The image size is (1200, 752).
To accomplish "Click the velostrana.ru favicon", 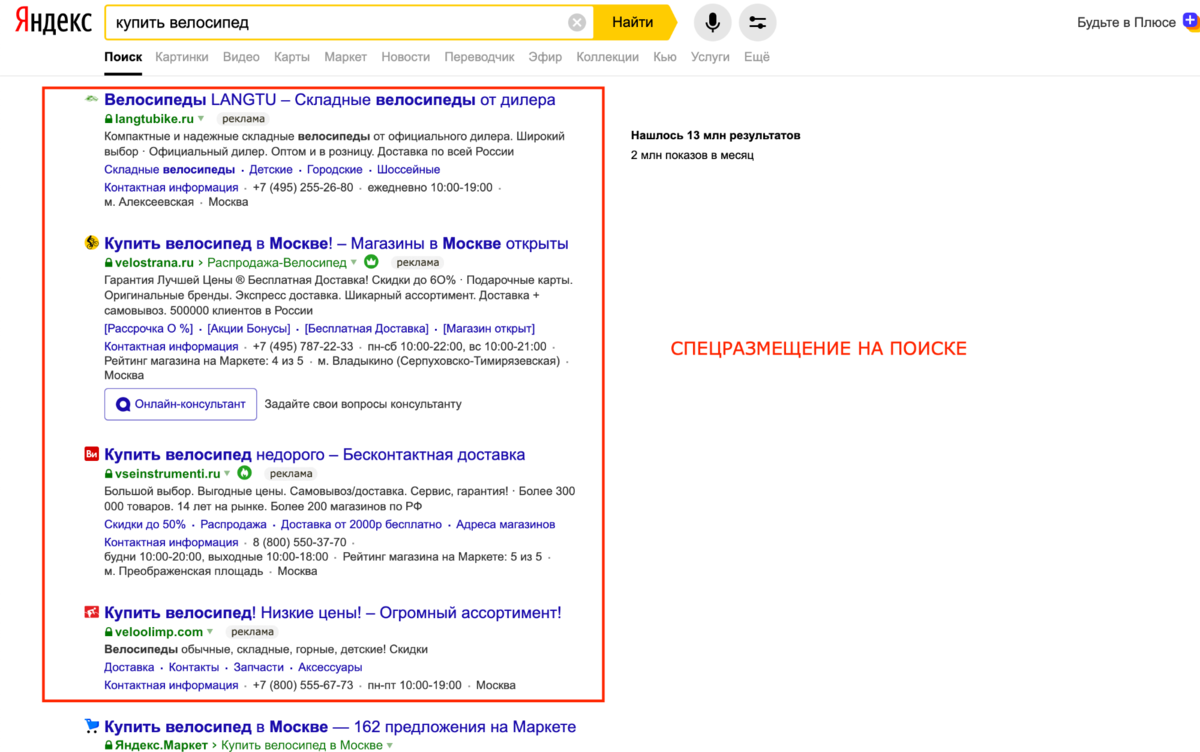I will 91,243.
